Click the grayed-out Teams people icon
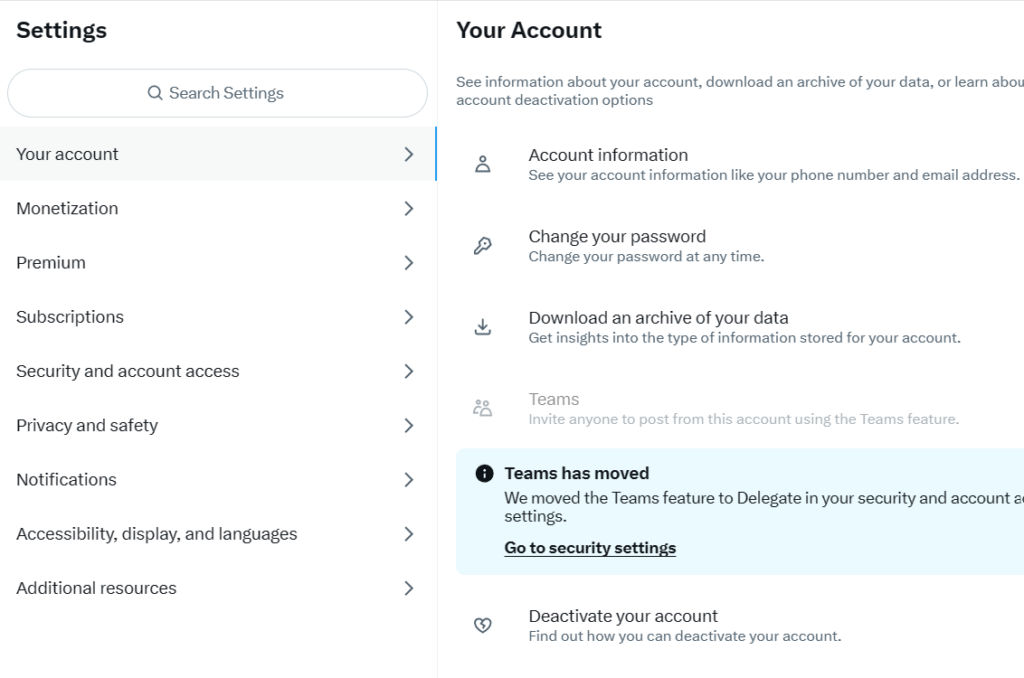This screenshot has height=678, width=1024. [x=482, y=408]
